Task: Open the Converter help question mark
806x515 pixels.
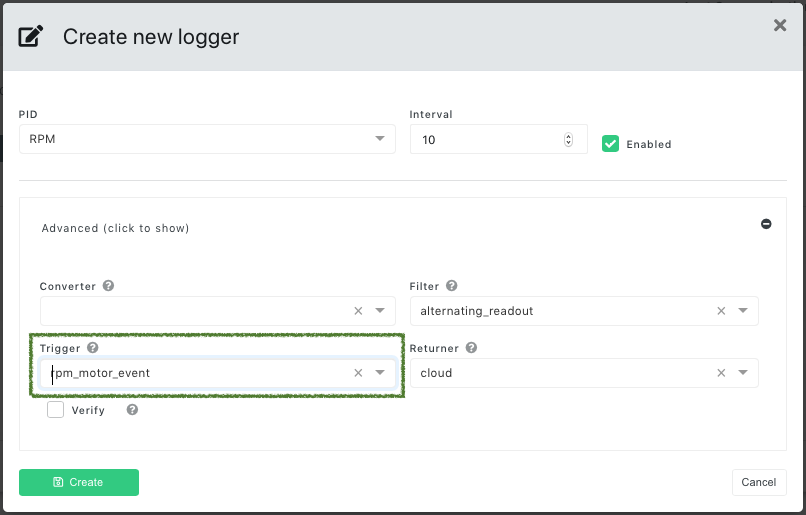Action: (x=108, y=286)
